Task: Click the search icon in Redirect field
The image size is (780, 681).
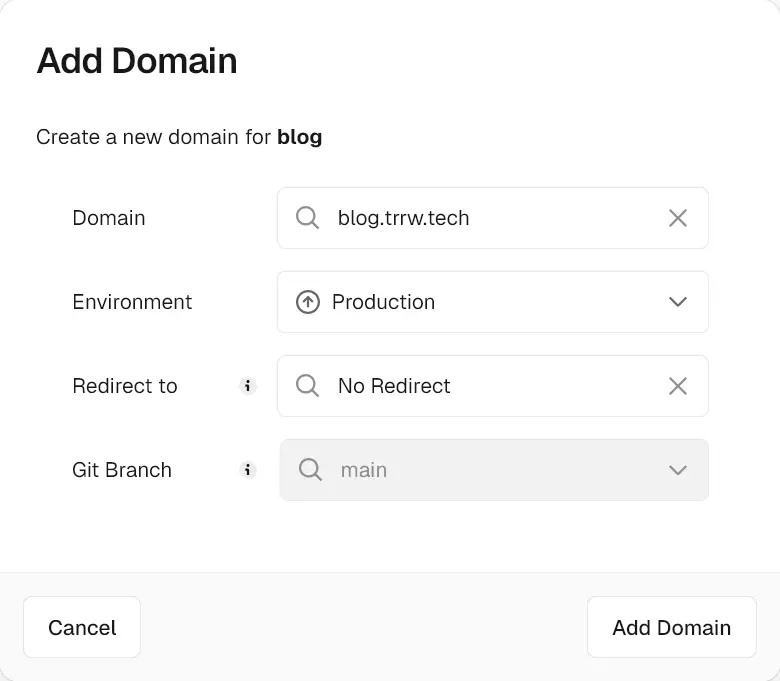Action: tap(308, 386)
